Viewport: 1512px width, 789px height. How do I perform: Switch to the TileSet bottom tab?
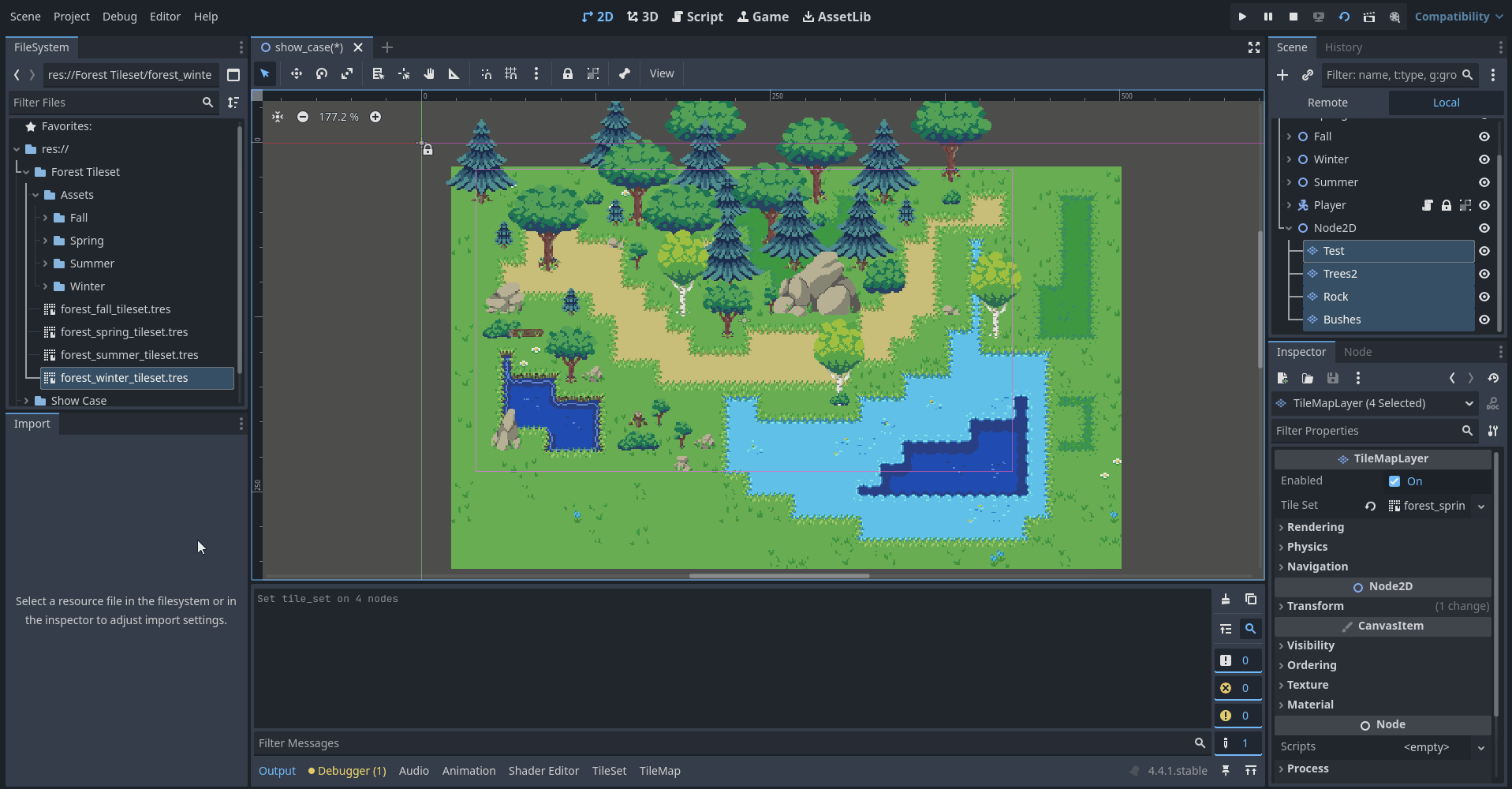(x=608, y=771)
